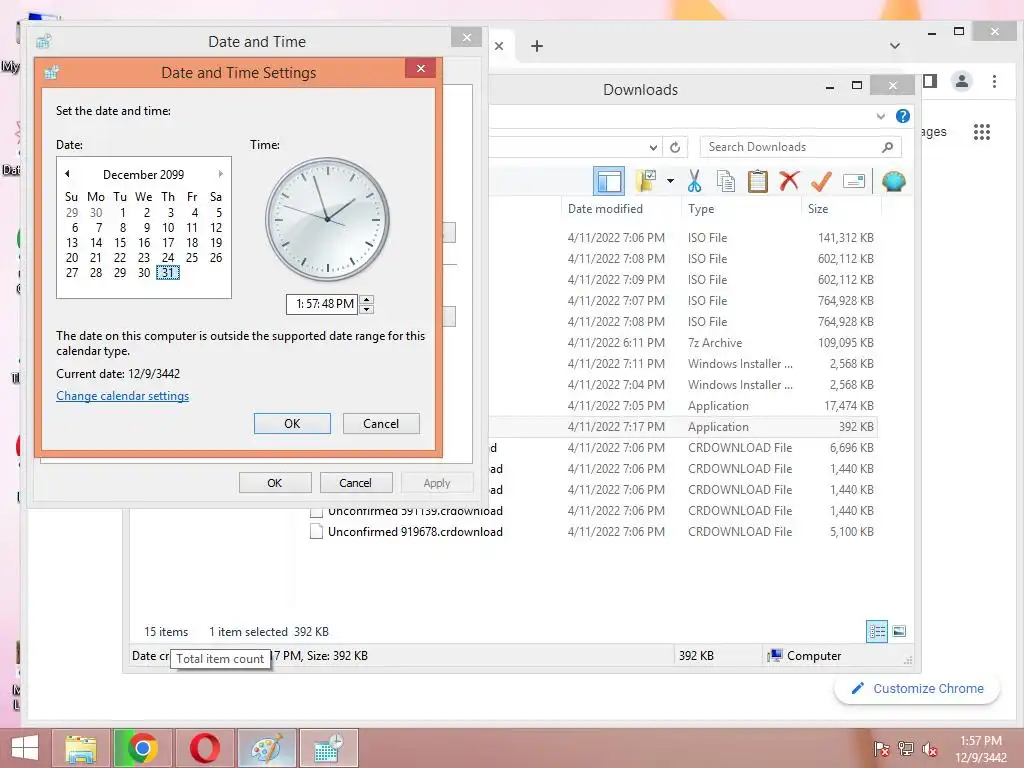
Task: Click the time field showing 1:57:48 PM
Action: (x=322, y=304)
